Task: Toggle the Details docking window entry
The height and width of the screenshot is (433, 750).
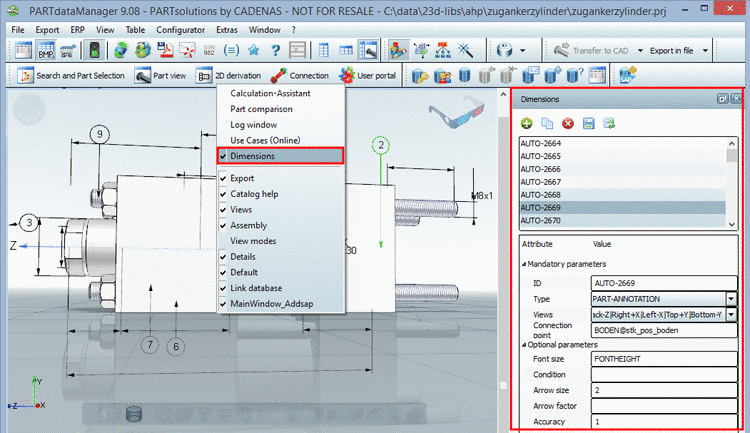Action: pyautogui.click(x=280, y=256)
